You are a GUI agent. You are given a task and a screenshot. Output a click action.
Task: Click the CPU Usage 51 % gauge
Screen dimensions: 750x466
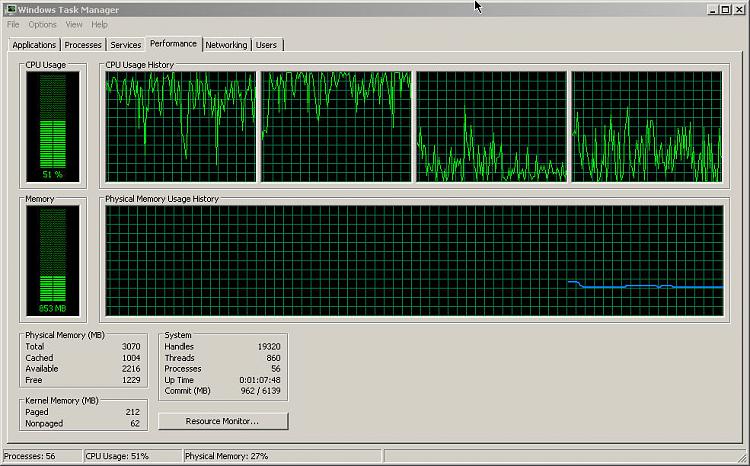53,126
